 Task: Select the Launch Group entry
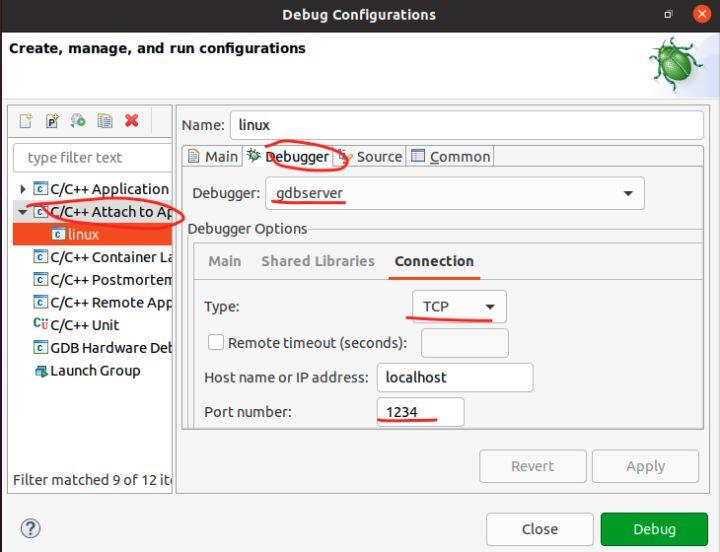point(94,371)
